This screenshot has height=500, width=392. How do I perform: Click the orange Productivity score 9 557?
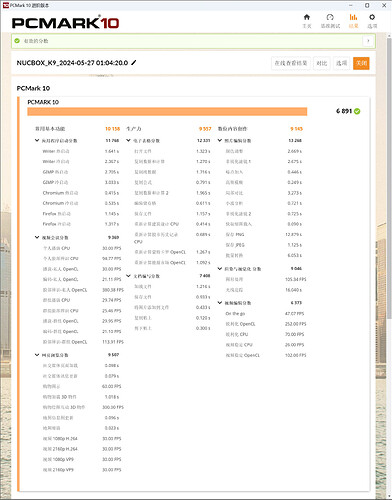pos(205,129)
